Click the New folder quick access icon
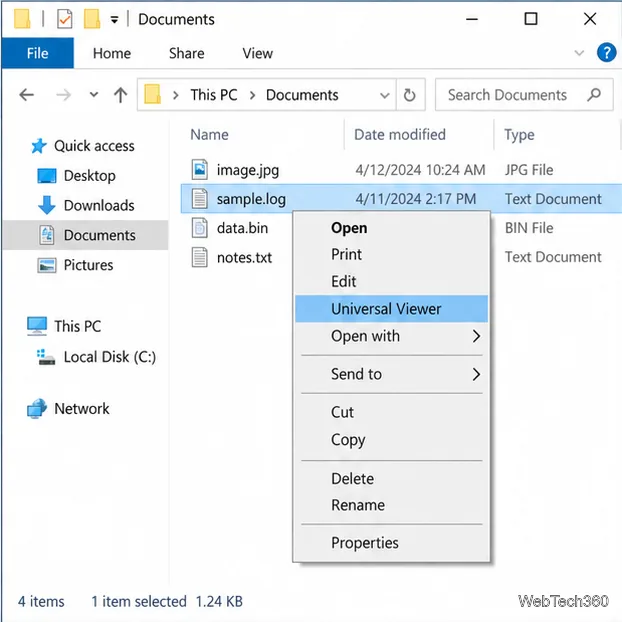The image size is (622, 622). coord(92,19)
